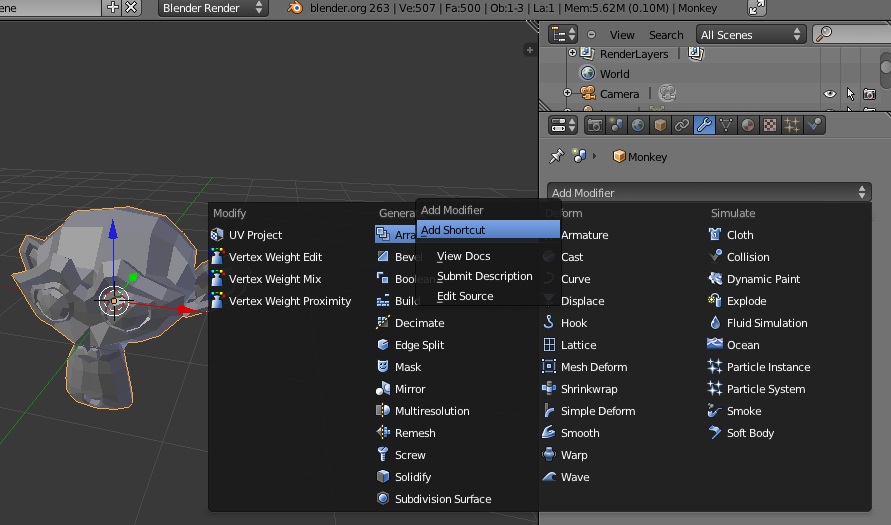
Task: Open the Object Data tab triangle icon
Action: (x=726, y=125)
